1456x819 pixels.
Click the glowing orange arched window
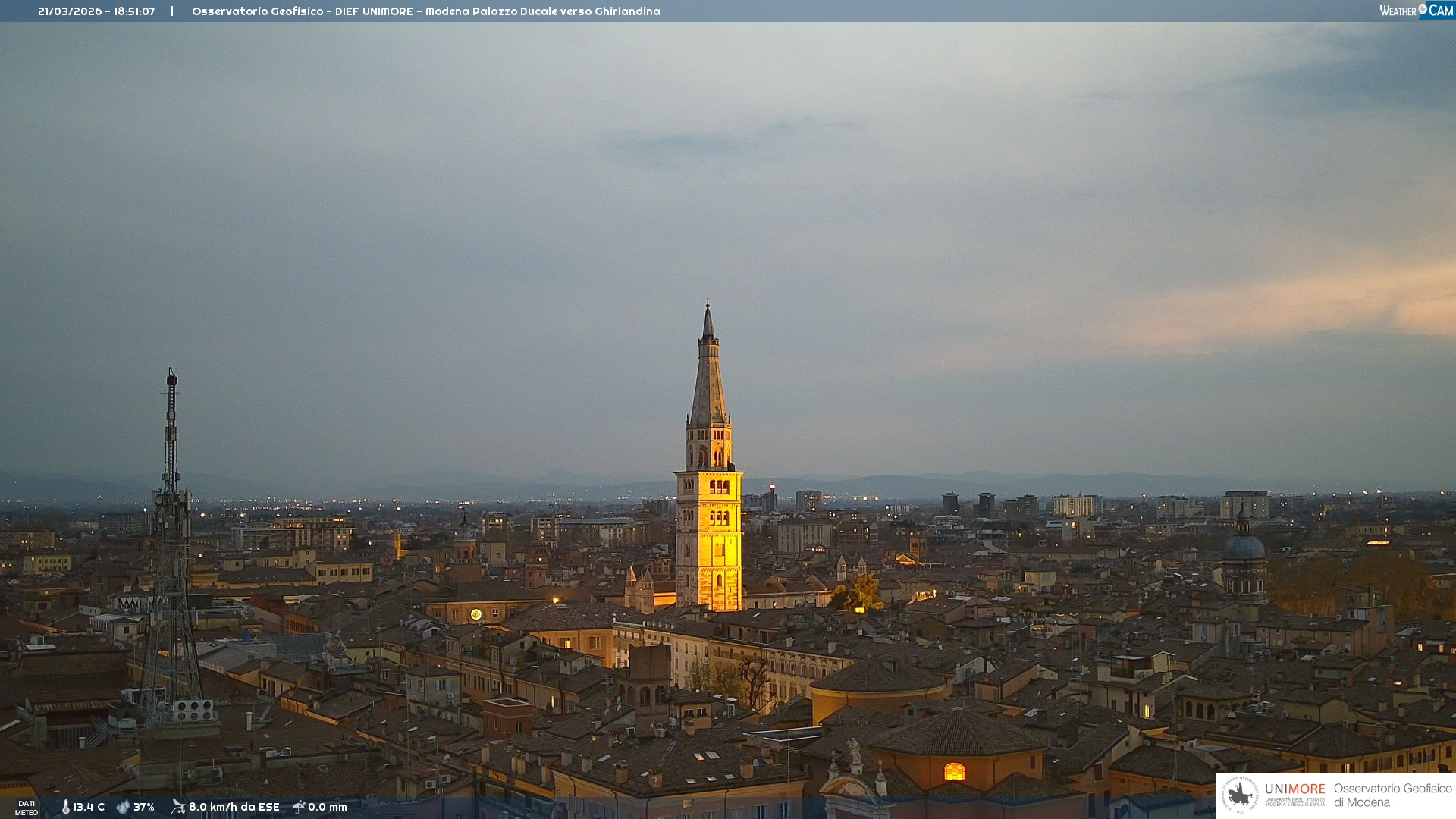pos(954,772)
